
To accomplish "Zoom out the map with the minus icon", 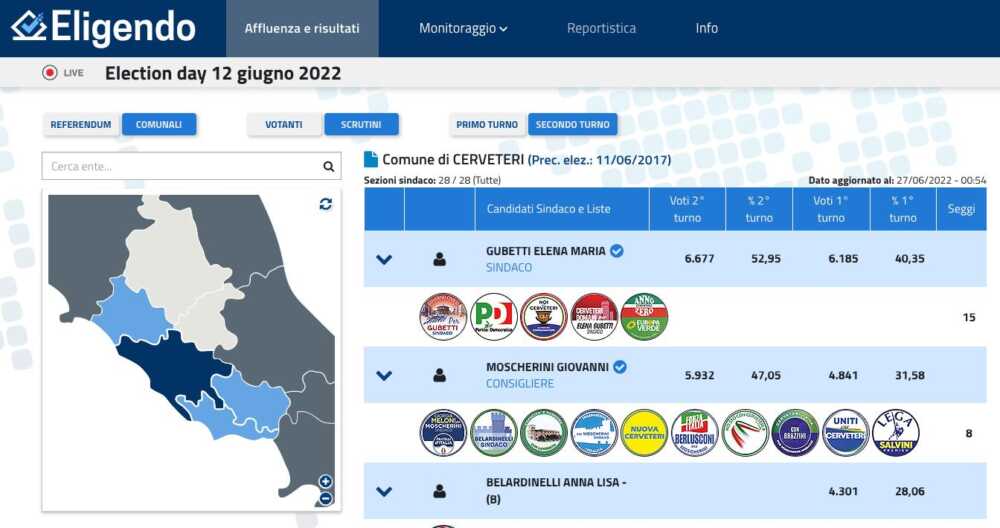I will 325,499.
